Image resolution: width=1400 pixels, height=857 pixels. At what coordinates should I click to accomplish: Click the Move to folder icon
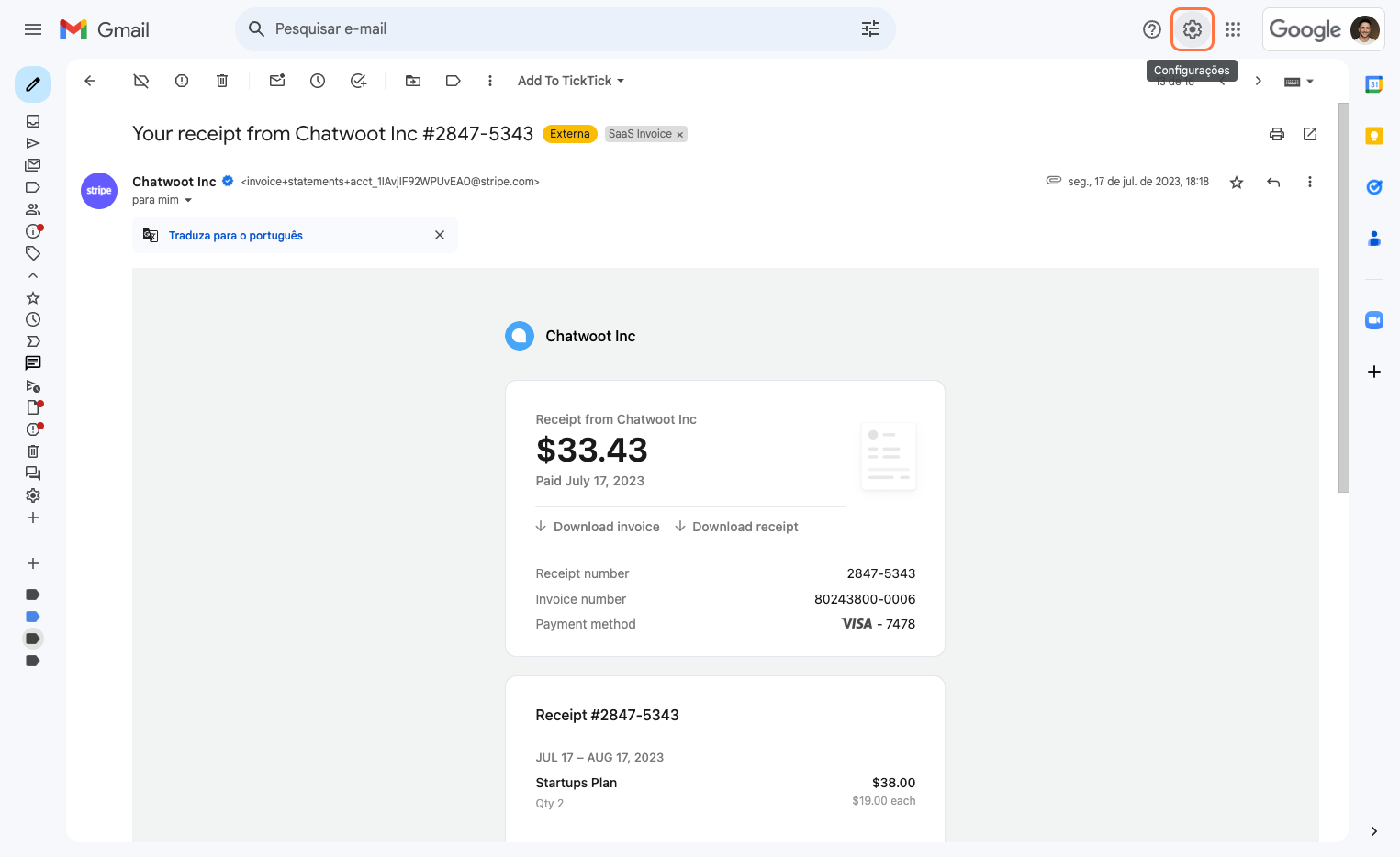[413, 81]
